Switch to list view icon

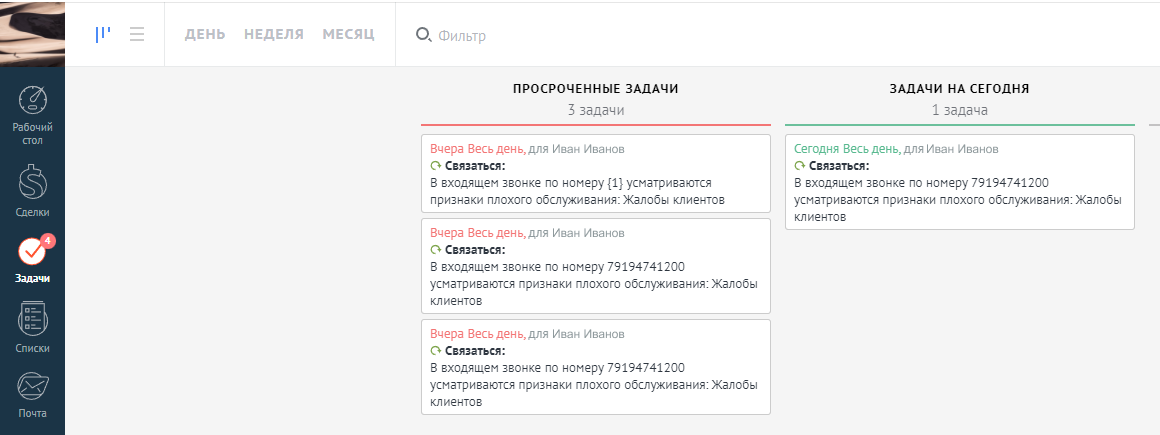(x=137, y=34)
